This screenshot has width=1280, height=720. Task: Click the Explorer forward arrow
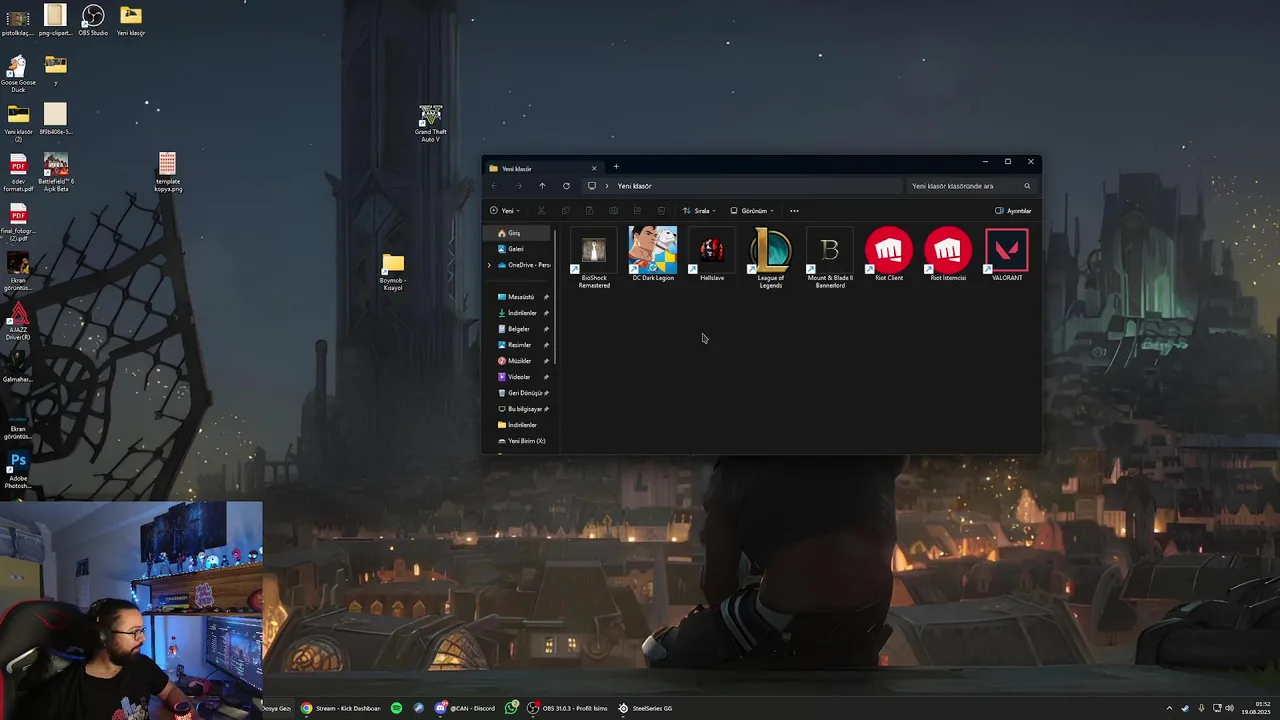(x=518, y=186)
